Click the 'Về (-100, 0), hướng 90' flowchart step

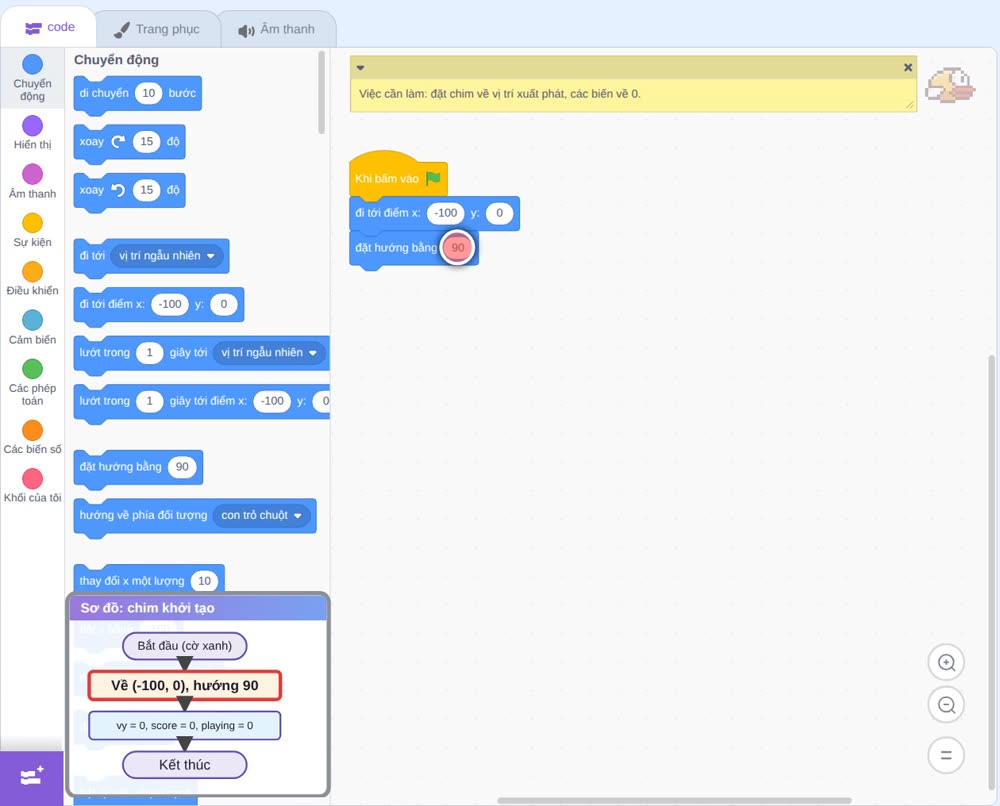tap(184, 685)
